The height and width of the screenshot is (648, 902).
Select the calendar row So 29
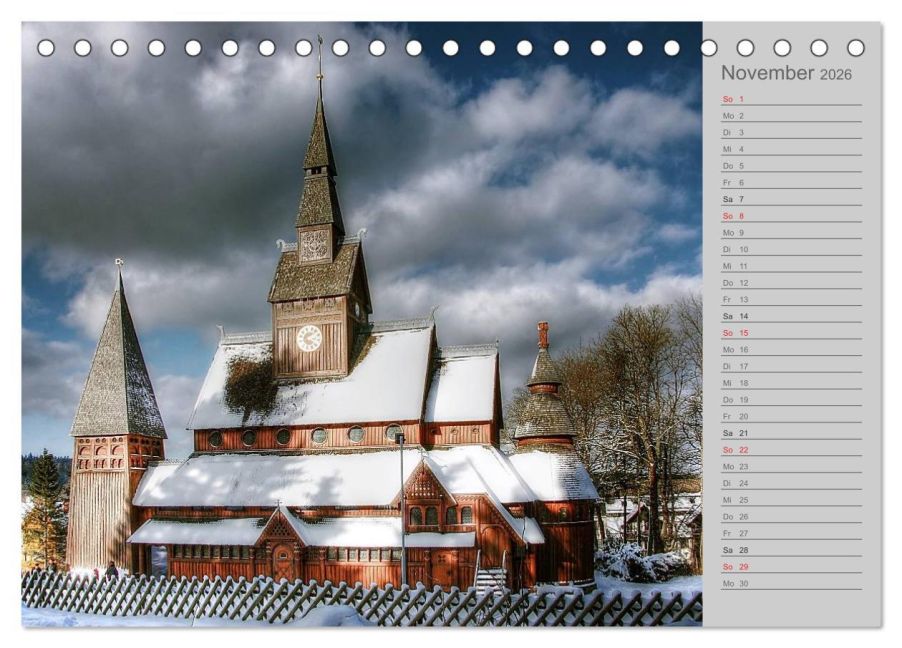point(792,566)
